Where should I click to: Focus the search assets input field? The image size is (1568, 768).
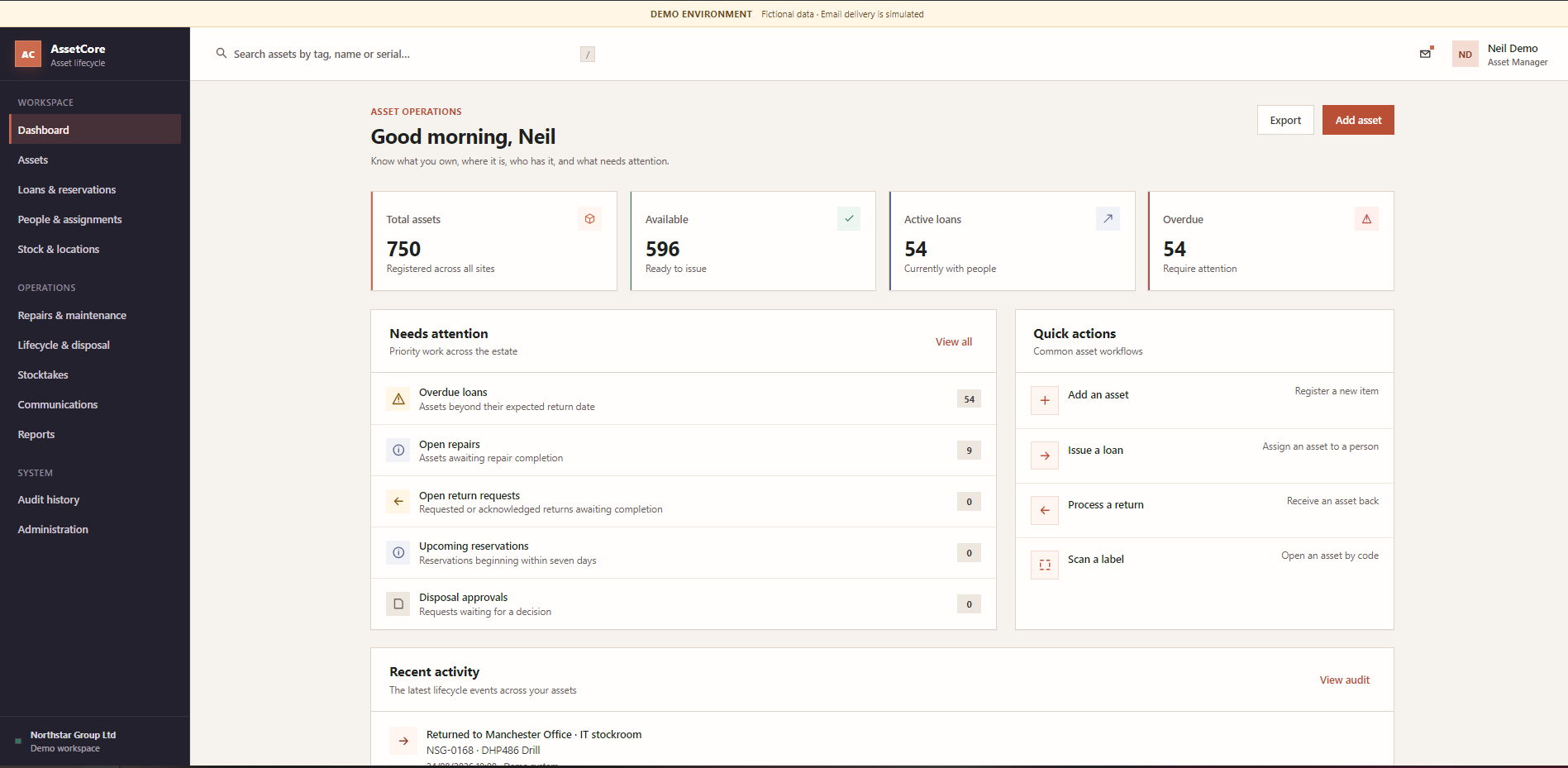point(405,54)
